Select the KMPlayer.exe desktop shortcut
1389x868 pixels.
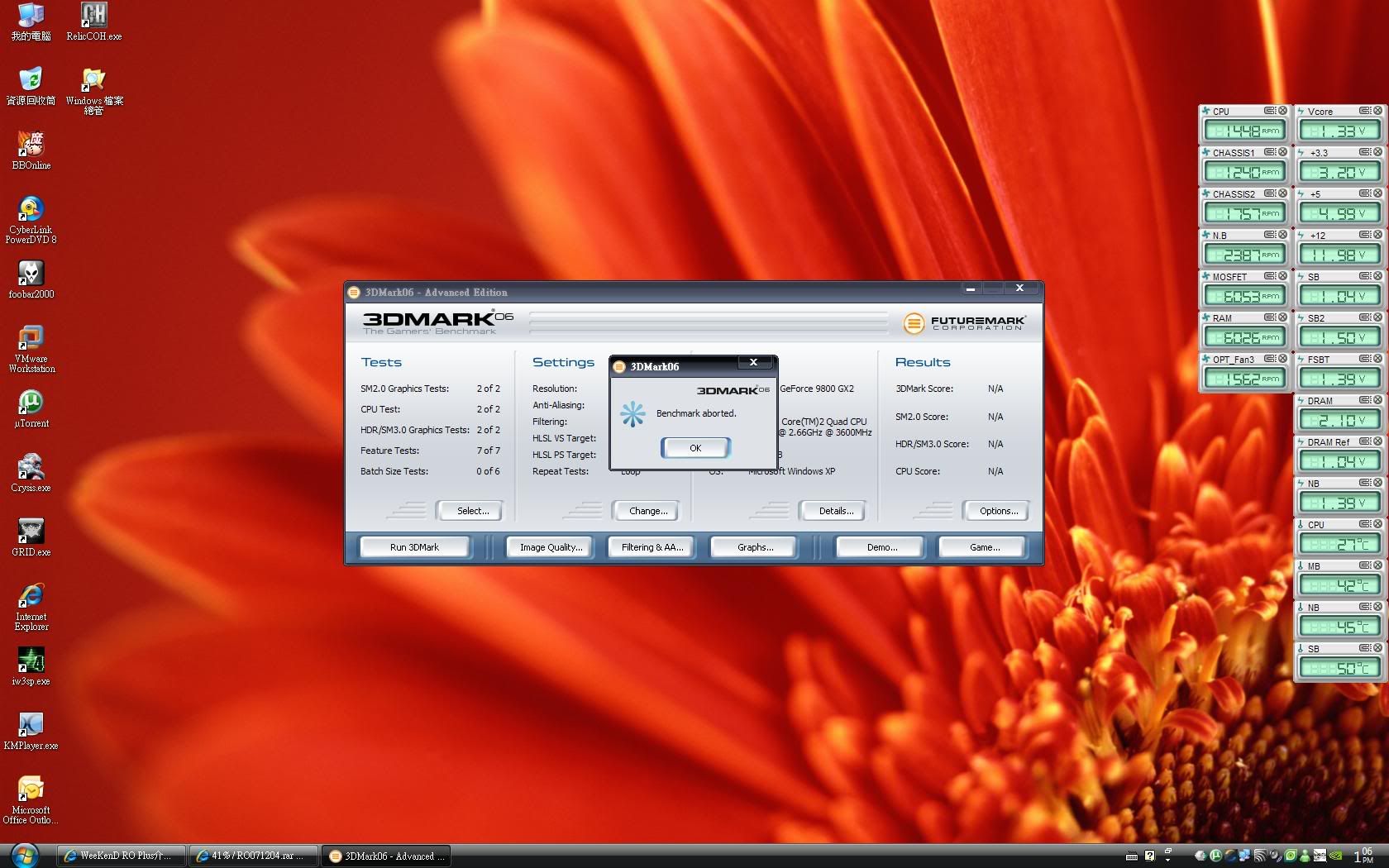31,732
